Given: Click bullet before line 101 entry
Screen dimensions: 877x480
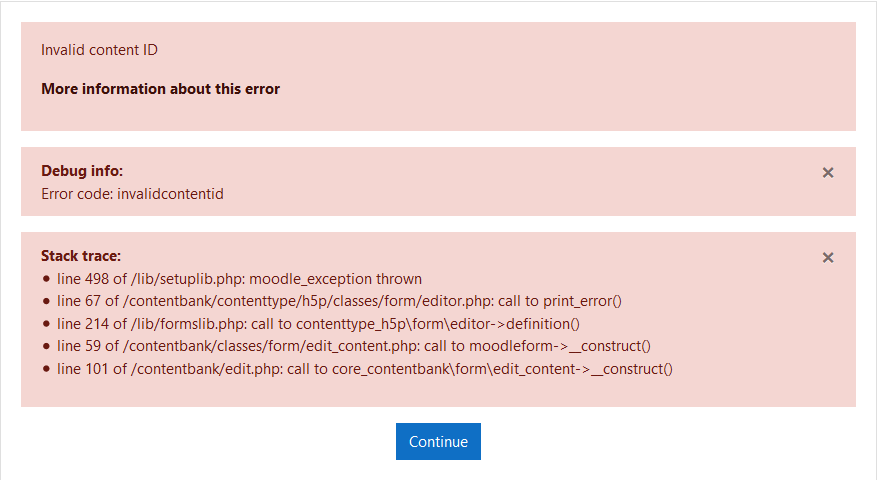Looking at the screenshot, I should click(46, 369).
